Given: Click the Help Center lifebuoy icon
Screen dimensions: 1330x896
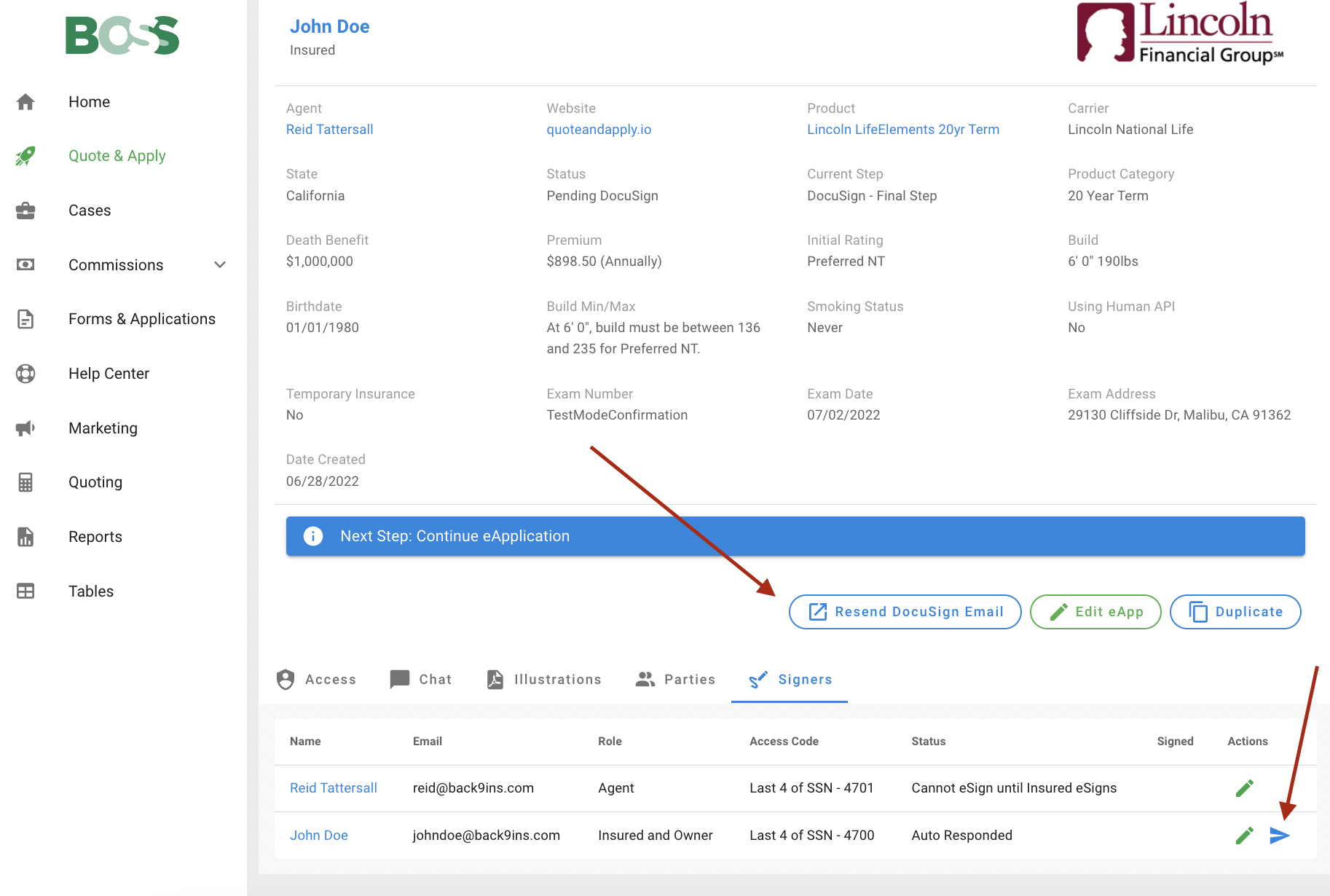Looking at the screenshot, I should (25, 374).
